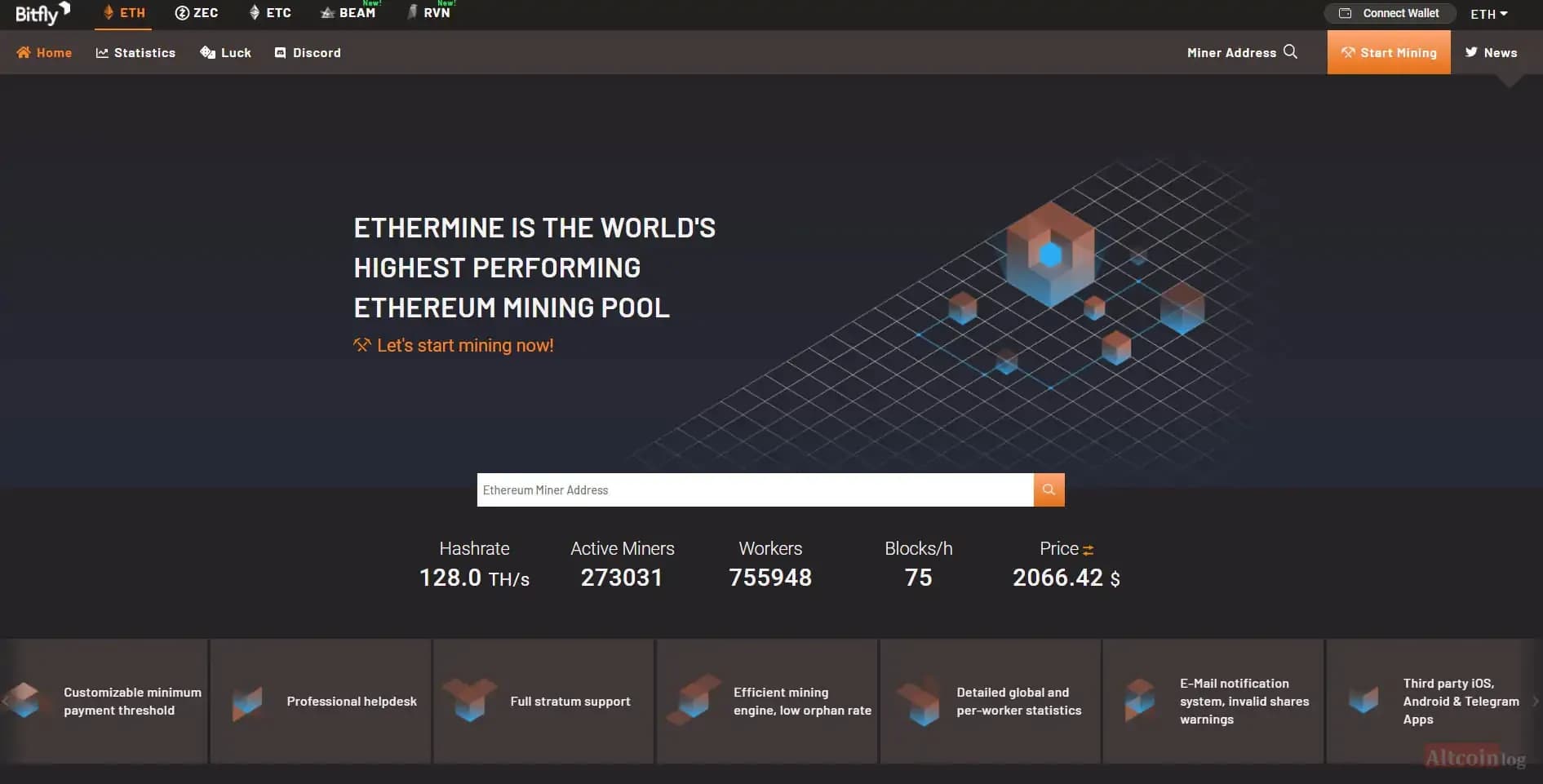Open the News Twitter feed

pyautogui.click(x=1491, y=52)
